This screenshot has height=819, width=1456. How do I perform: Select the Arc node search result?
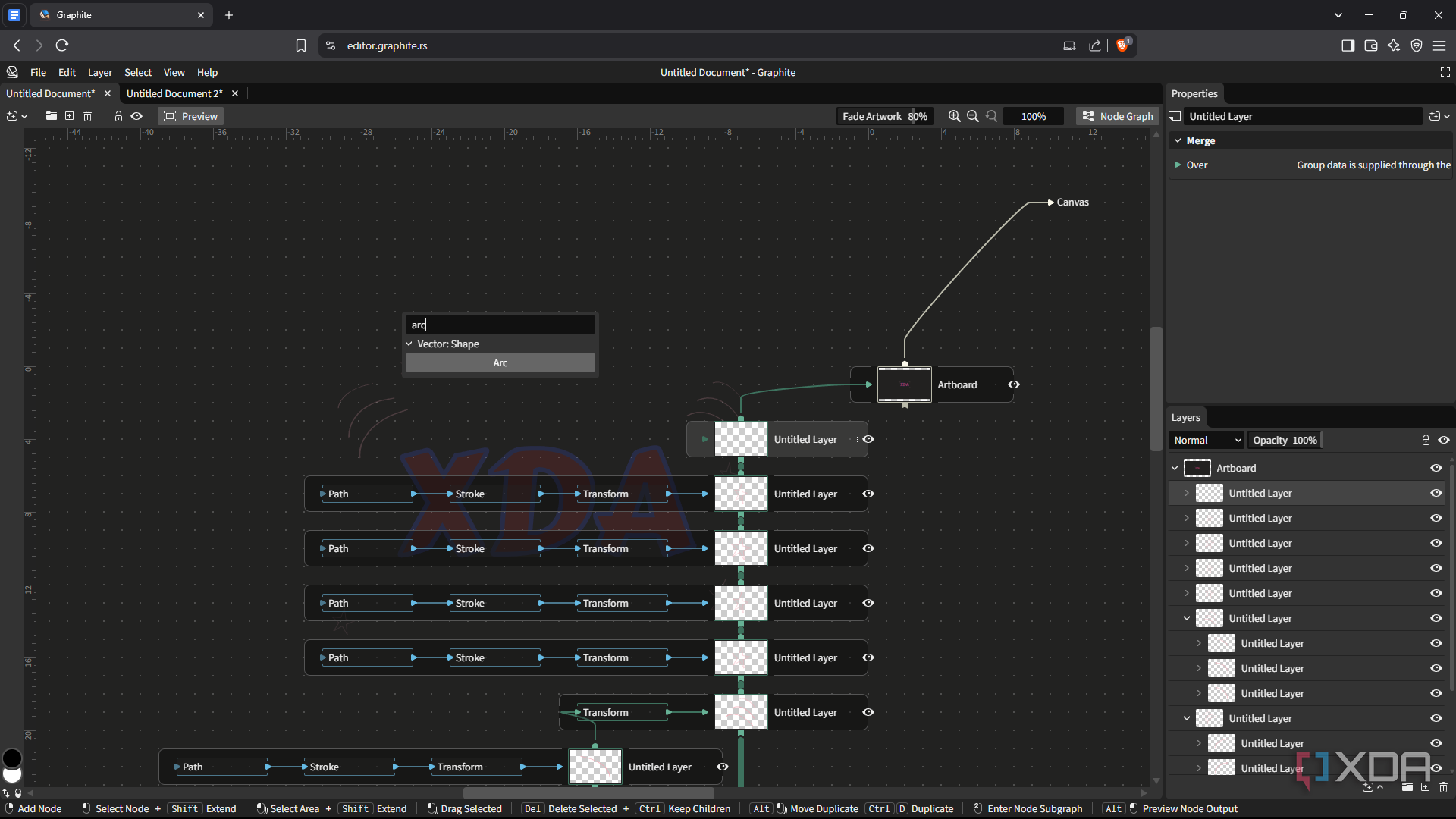pos(500,362)
